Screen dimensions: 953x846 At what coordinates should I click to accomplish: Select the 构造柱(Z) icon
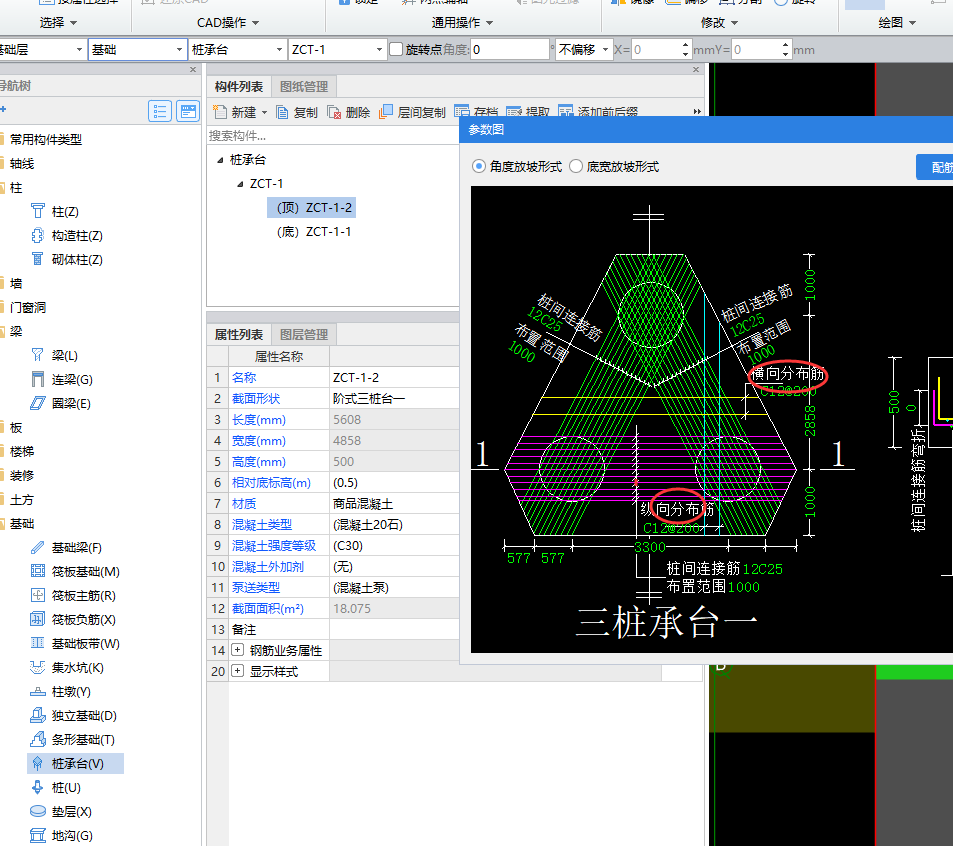[38, 235]
